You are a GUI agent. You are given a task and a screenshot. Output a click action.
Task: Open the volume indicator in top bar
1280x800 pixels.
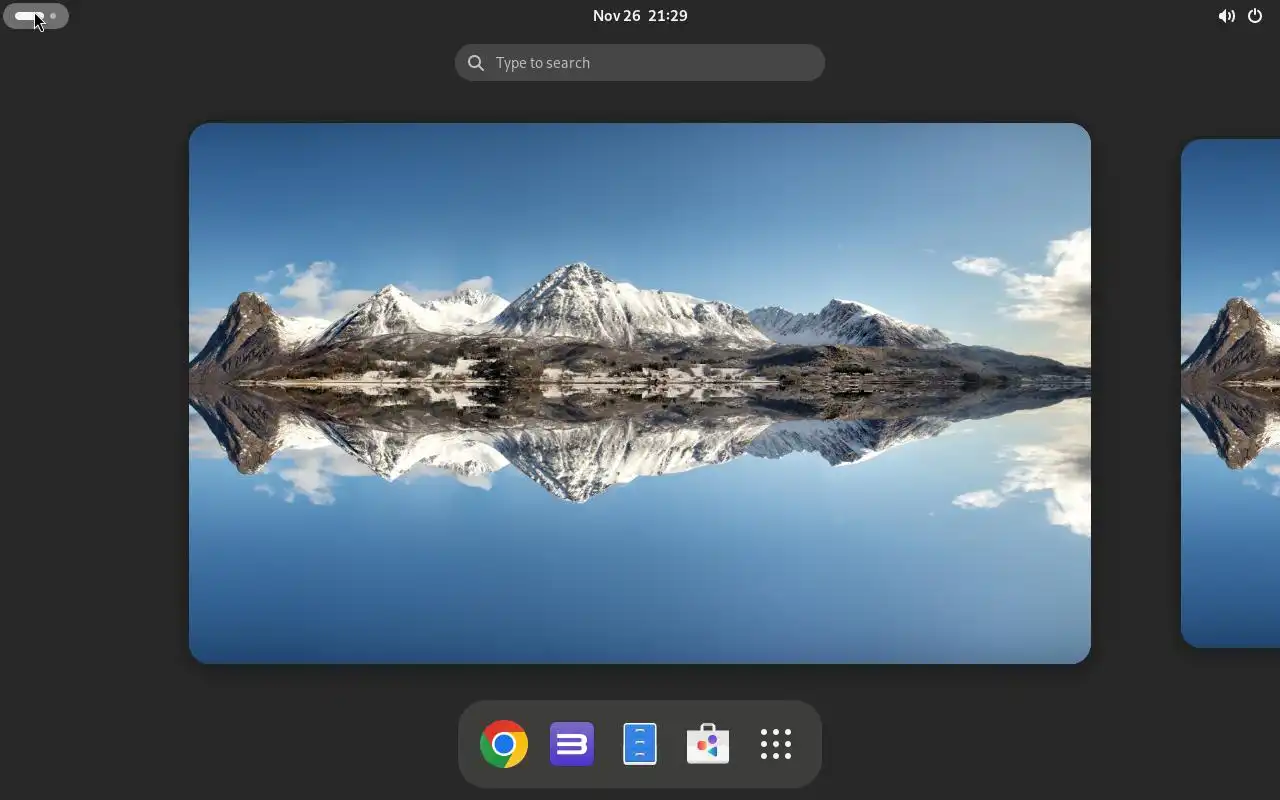pos(1226,16)
